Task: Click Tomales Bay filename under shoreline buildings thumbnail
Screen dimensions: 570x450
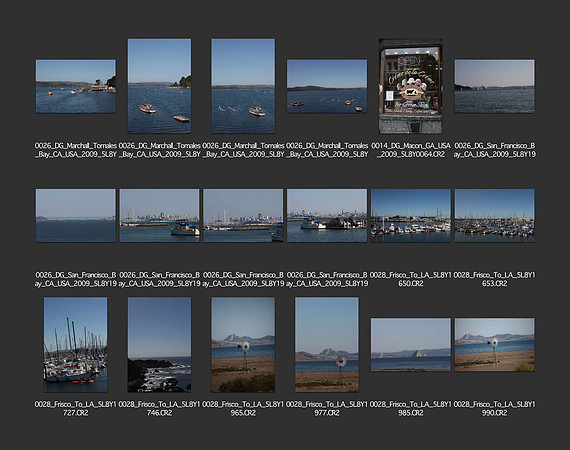Action: click(x=76, y=150)
